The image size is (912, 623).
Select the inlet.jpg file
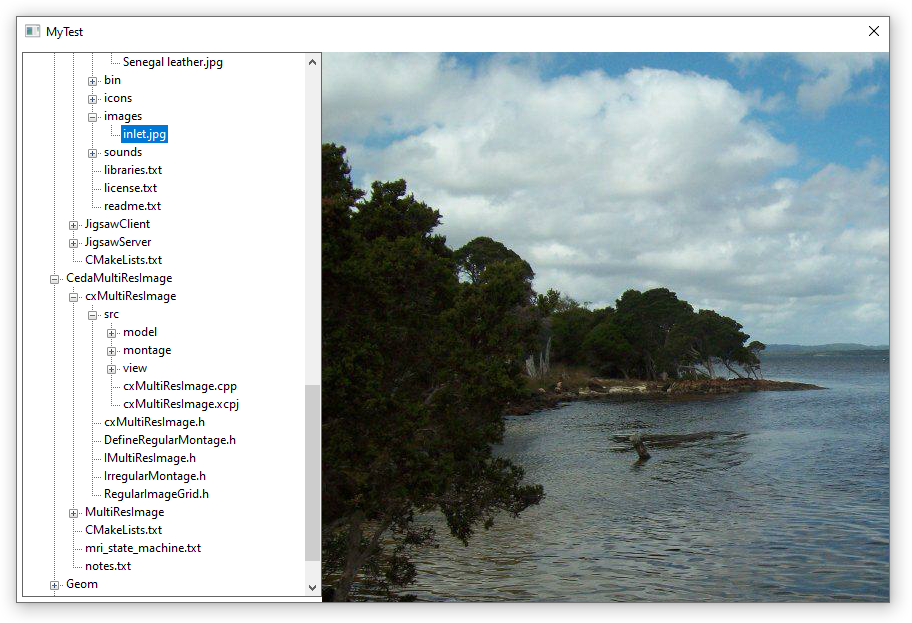click(144, 134)
